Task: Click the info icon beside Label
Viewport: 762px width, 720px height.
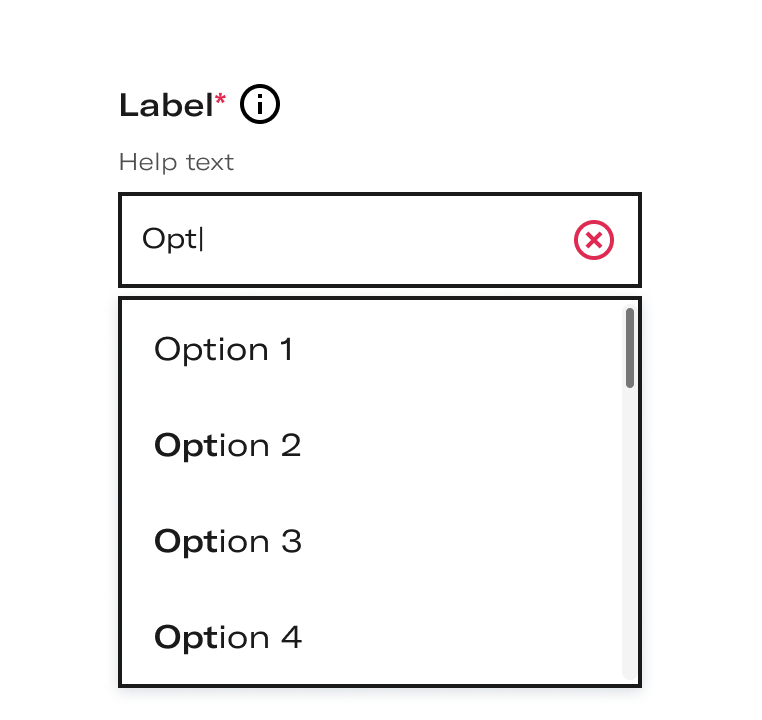Action: click(260, 104)
